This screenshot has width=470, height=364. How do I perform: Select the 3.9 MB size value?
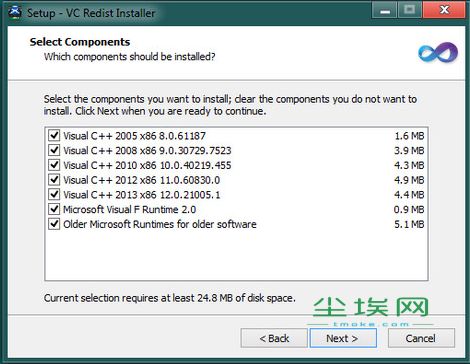(x=409, y=150)
